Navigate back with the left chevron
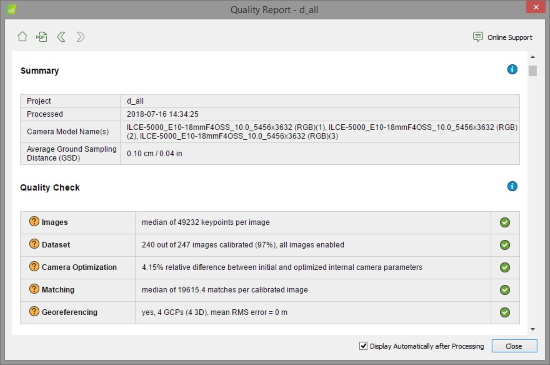The width and height of the screenshot is (550, 365). point(61,37)
